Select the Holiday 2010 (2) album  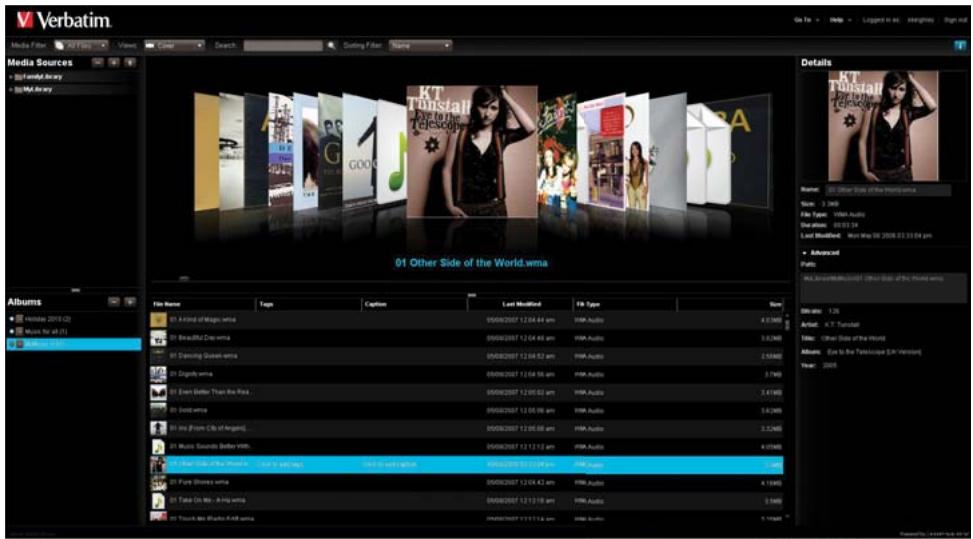[48, 319]
